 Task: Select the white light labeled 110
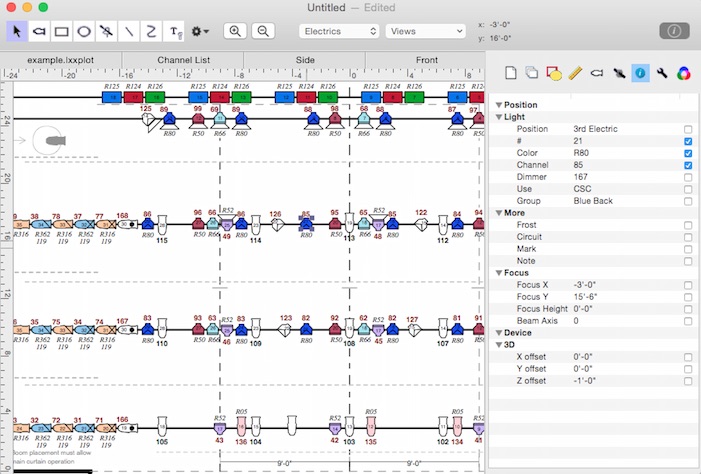162,329
